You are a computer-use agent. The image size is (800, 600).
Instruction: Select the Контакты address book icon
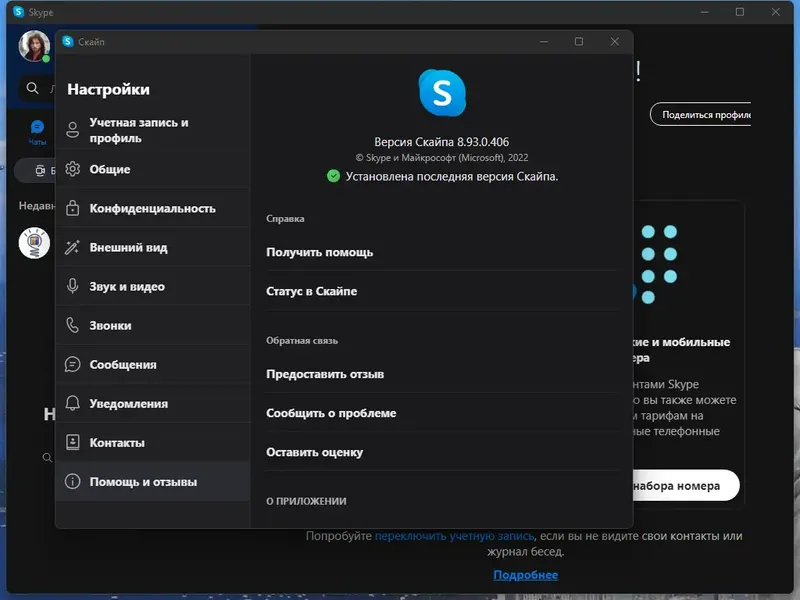click(72, 441)
